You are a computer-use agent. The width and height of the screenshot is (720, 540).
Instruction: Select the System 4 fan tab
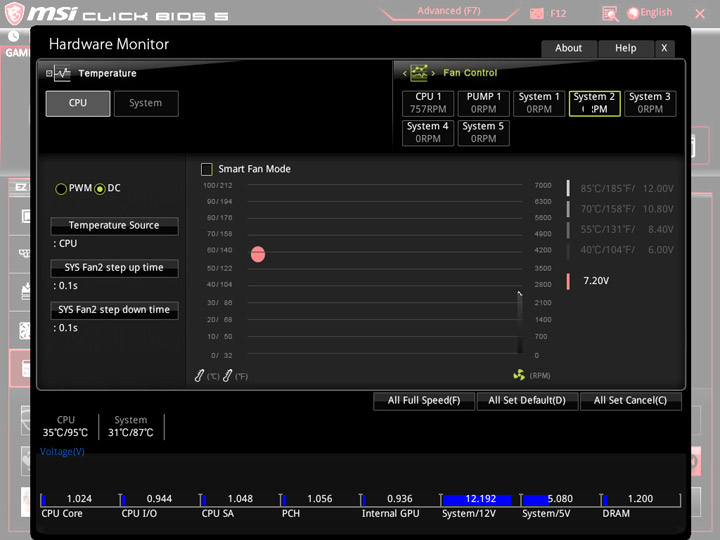(x=428, y=133)
